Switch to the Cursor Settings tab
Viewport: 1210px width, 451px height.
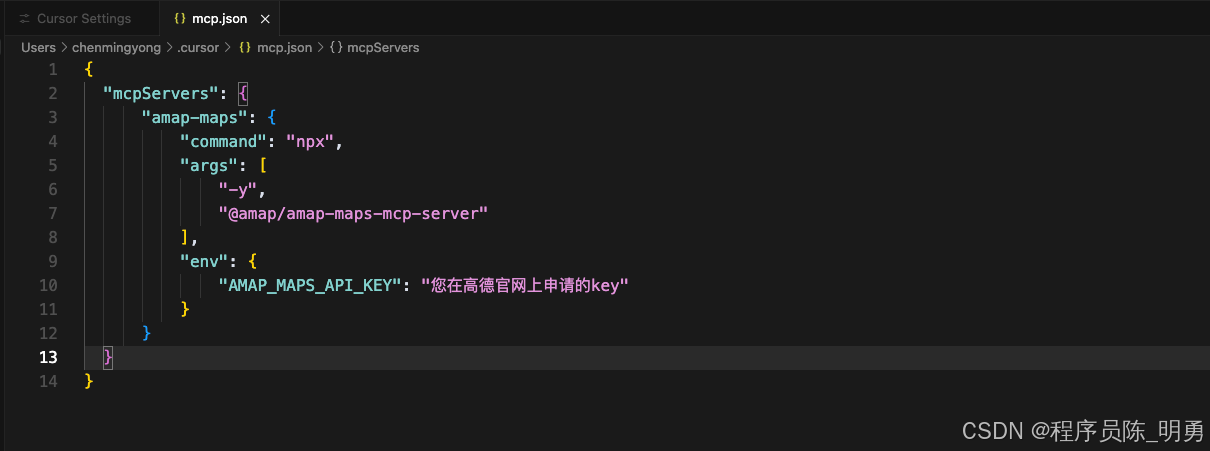coord(75,18)
